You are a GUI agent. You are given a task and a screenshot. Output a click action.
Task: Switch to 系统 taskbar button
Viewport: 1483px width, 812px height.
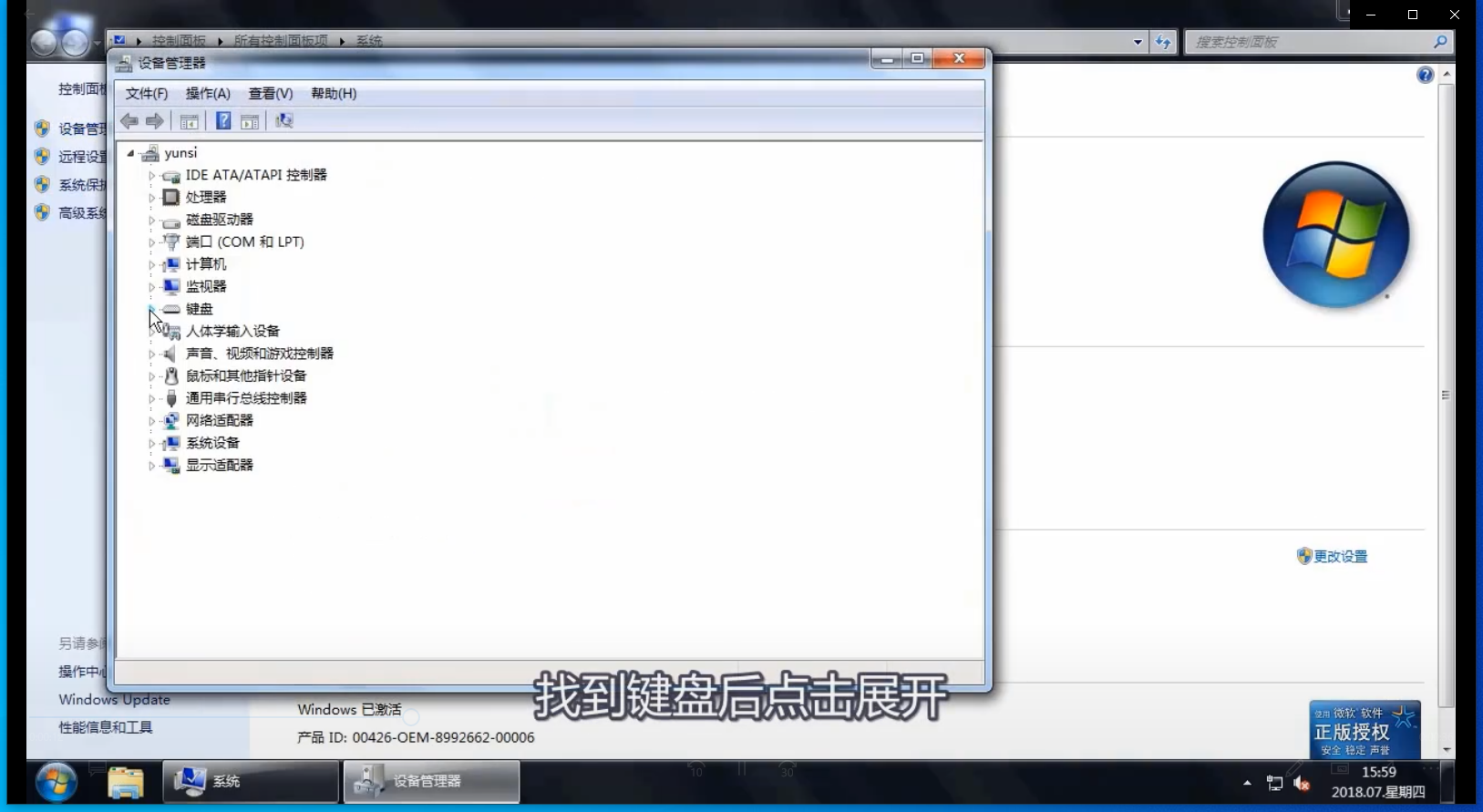pyautogui.click(x=251, y=782)
